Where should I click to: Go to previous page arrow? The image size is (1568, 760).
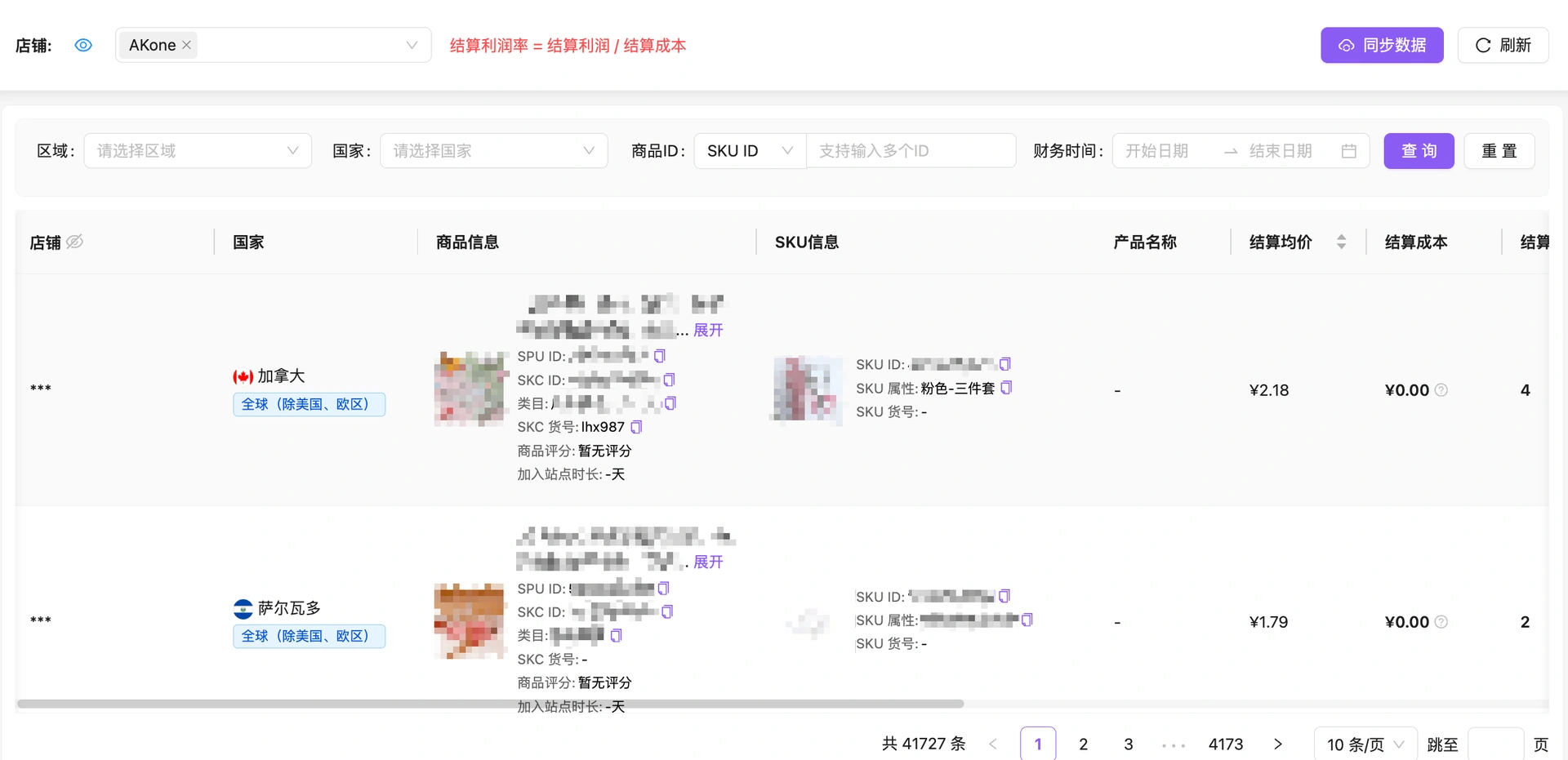[x=993, y=744]
